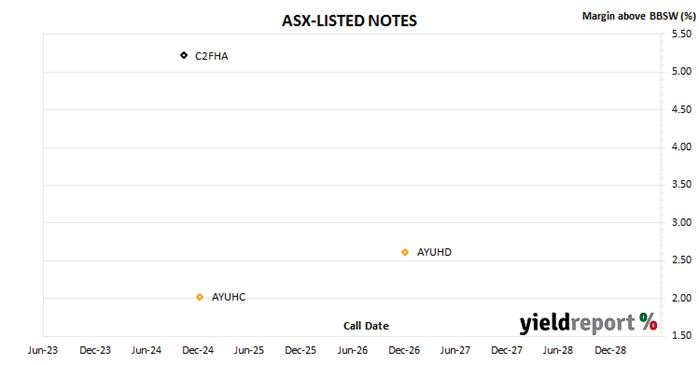Select the Dec-26 x-axis label
The image size is (699, 365).
pyautogui.click(x=404, y=350)
